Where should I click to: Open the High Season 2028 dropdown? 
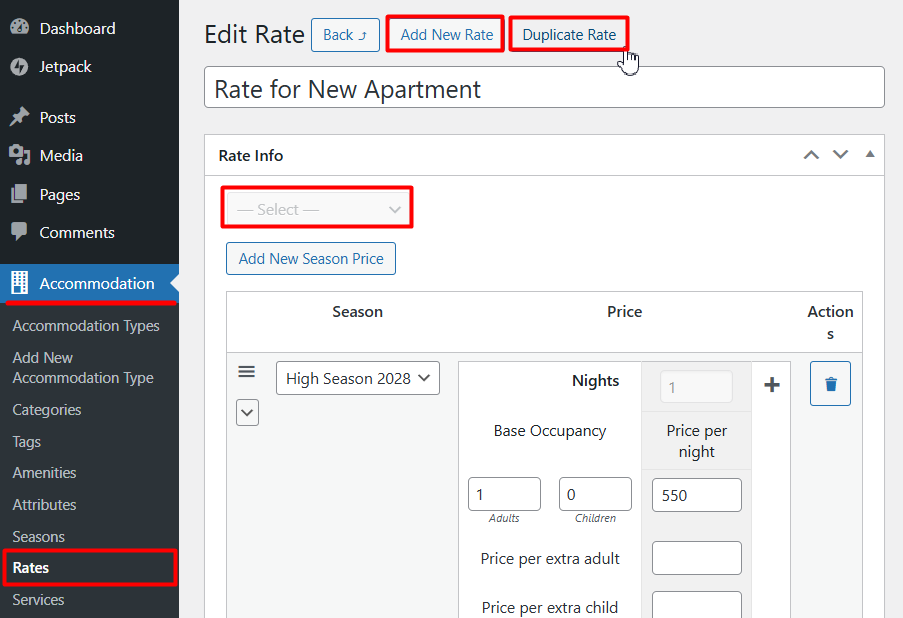[358, 378]
